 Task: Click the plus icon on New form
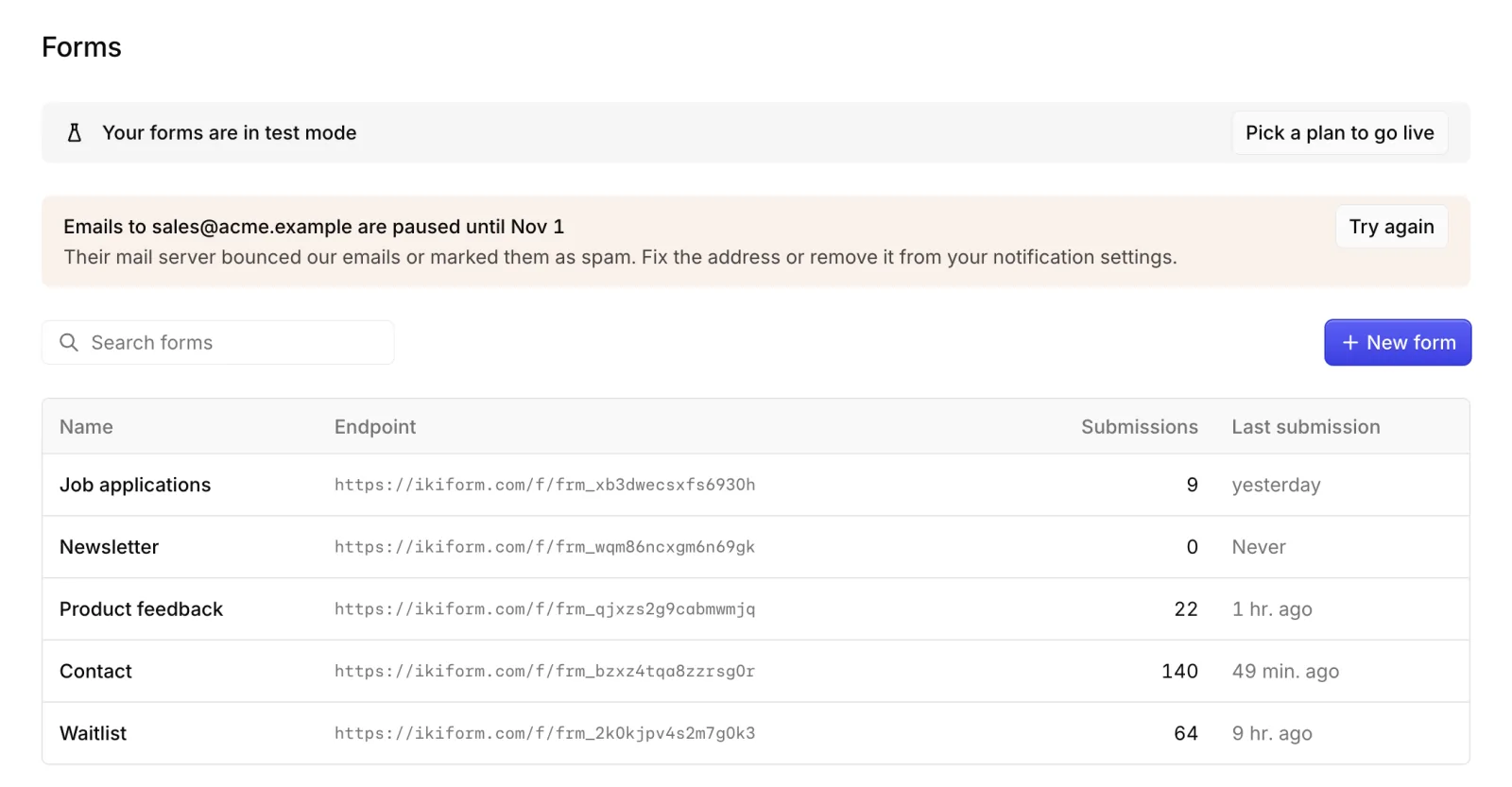pos(1350,343)
